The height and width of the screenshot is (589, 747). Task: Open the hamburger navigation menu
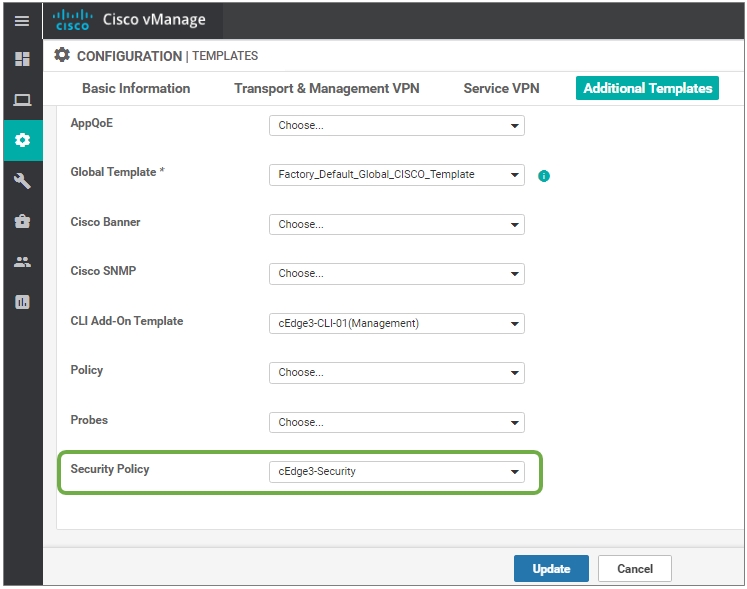22,21
